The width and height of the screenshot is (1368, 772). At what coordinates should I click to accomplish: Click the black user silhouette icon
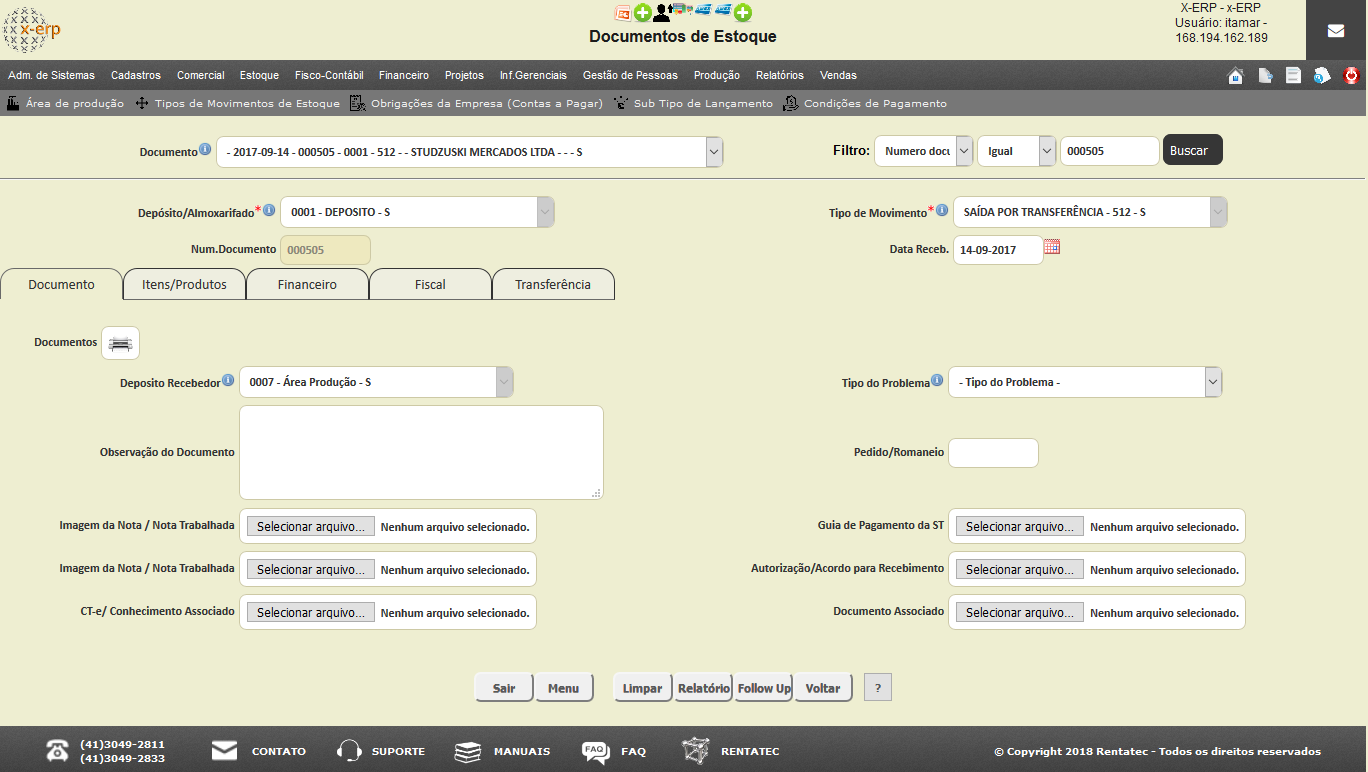661,13
